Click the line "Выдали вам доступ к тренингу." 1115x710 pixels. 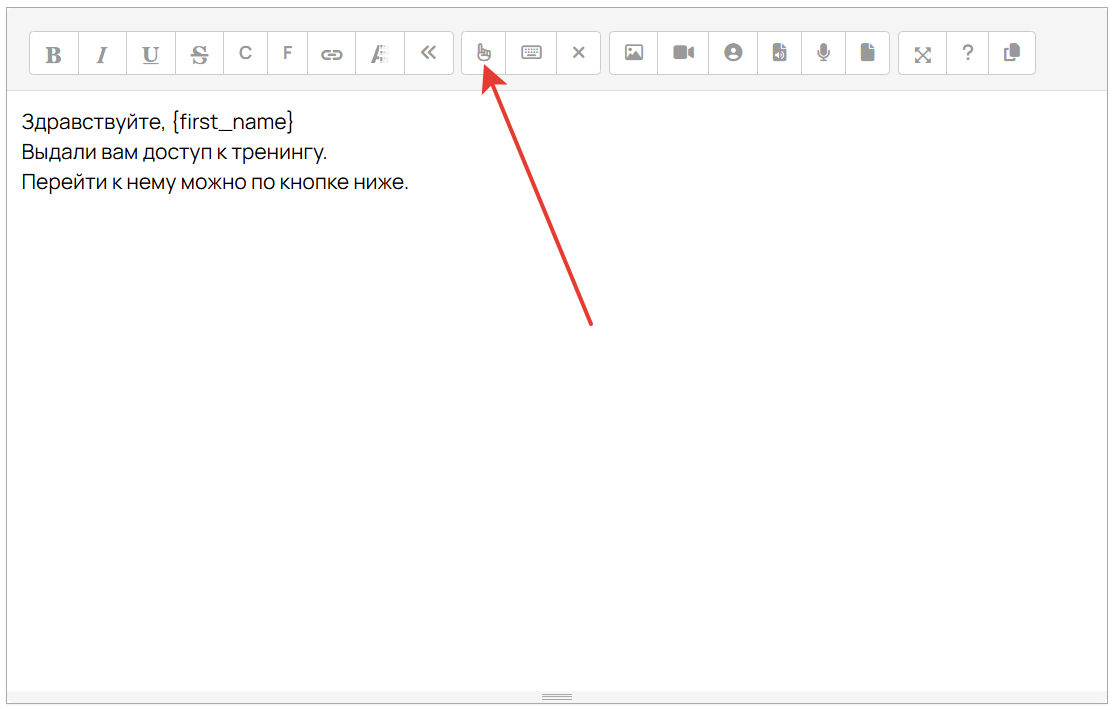[x=174, y=152]
